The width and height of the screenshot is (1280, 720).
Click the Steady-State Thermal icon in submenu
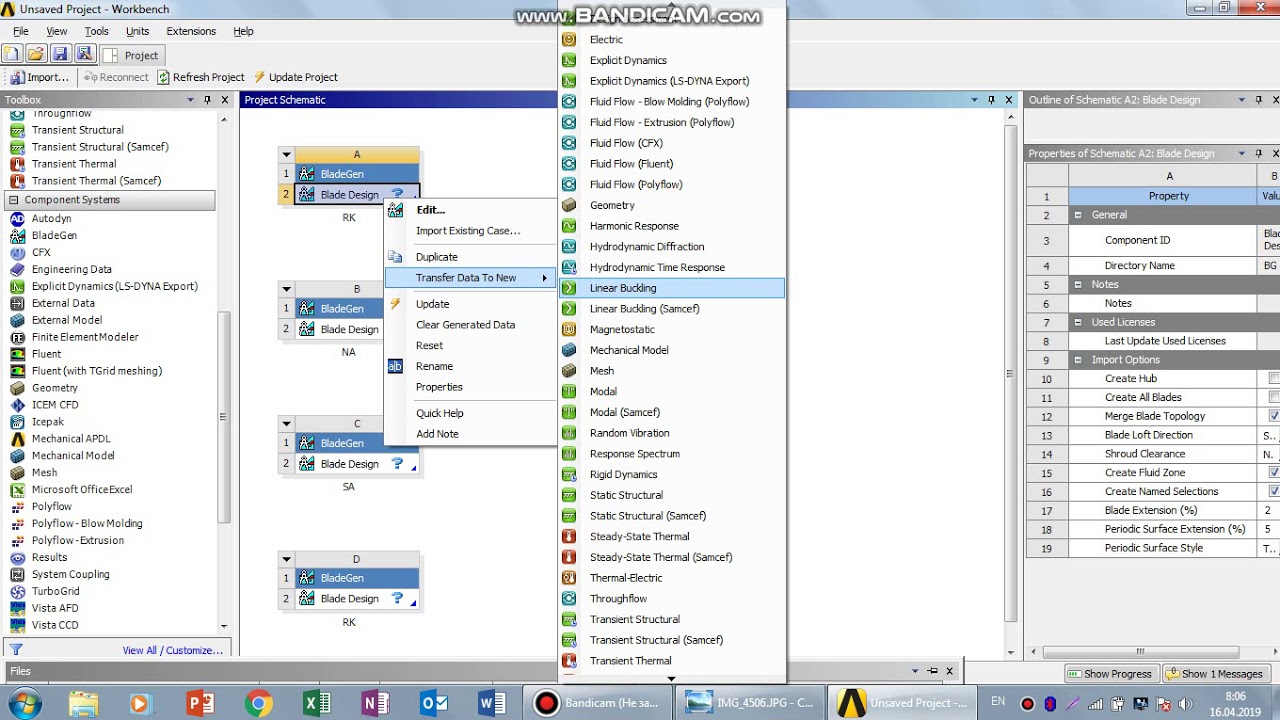tap(569, 537)
